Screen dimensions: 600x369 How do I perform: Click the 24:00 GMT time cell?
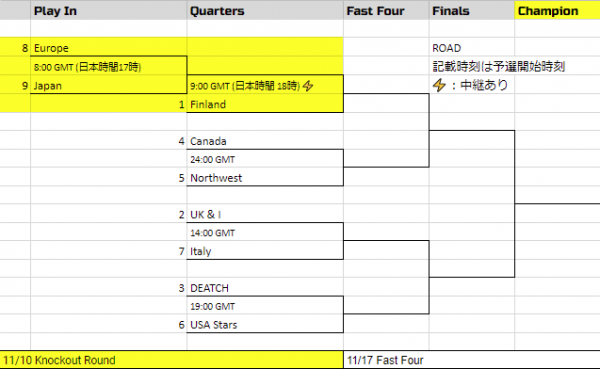coord(265,158)
